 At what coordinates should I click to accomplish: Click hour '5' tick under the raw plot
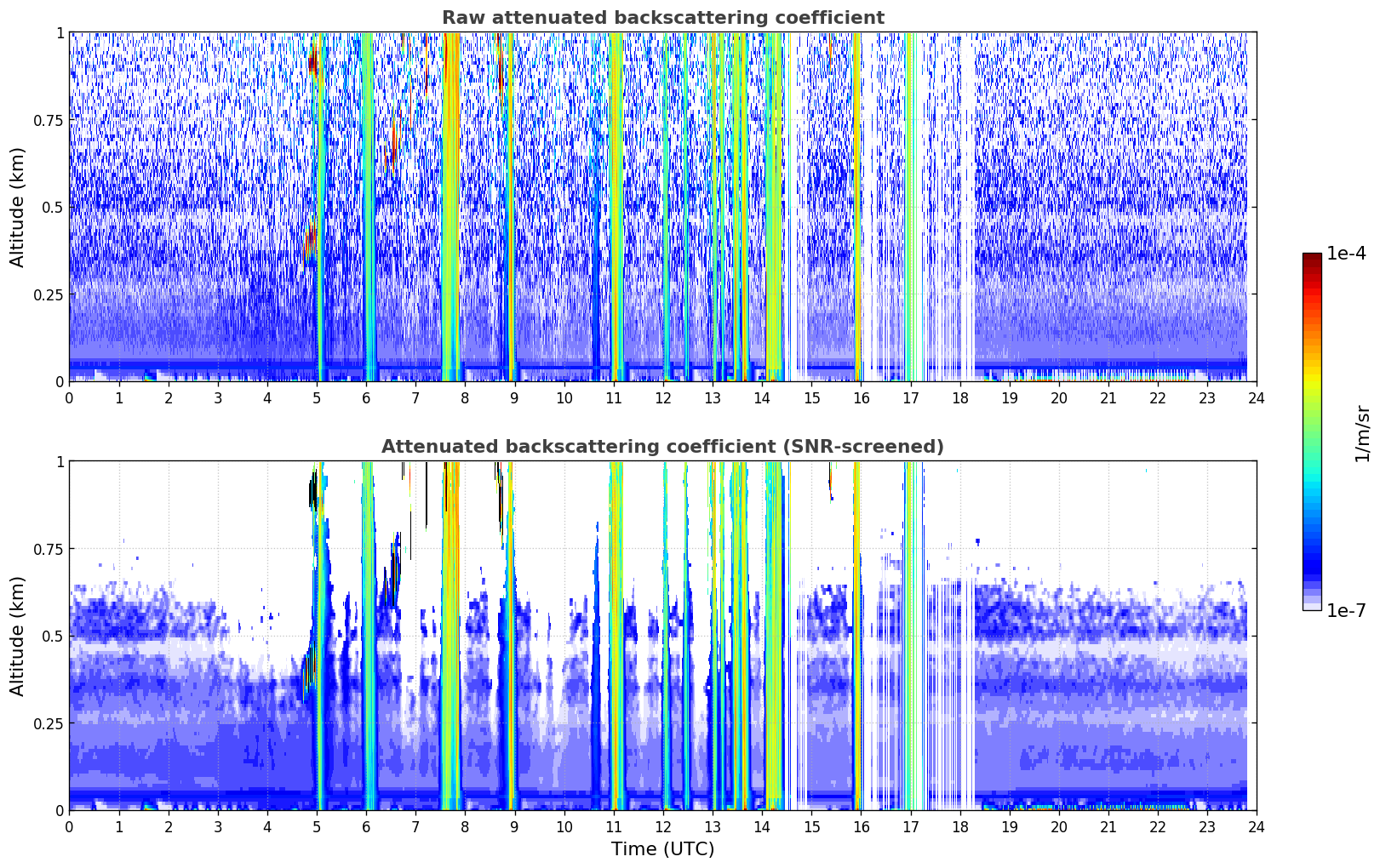coord(317,397)
